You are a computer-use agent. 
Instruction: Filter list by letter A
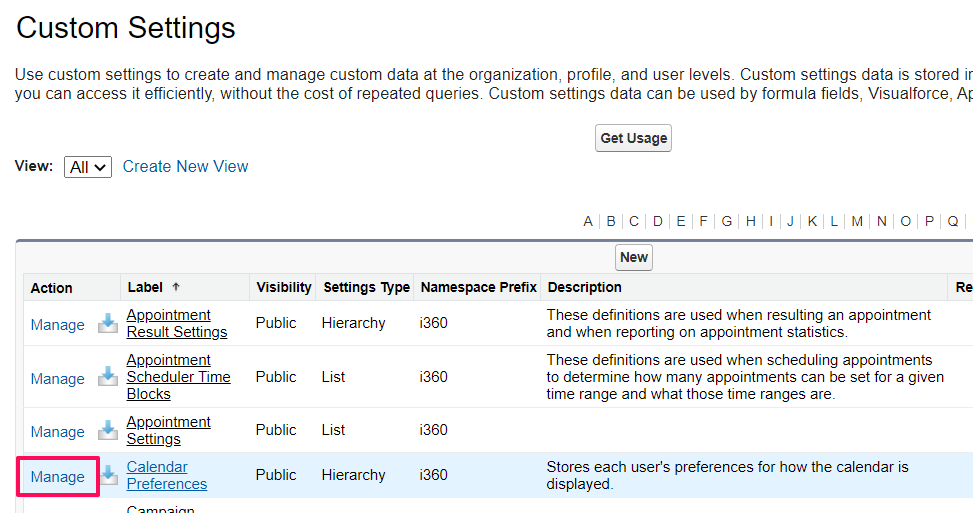(588, 221)
